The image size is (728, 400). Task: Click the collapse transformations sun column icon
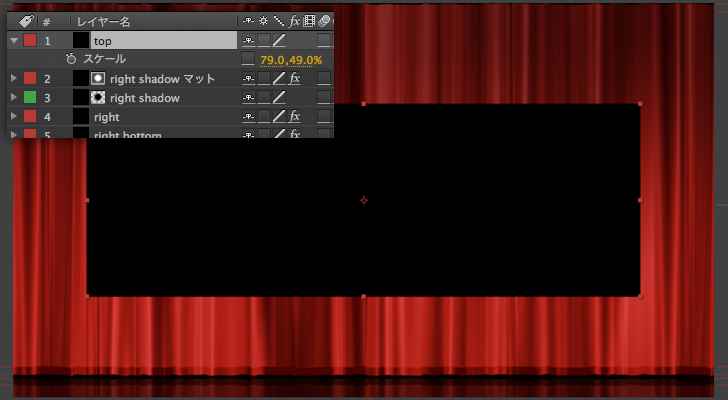click(x=263, y=21)
